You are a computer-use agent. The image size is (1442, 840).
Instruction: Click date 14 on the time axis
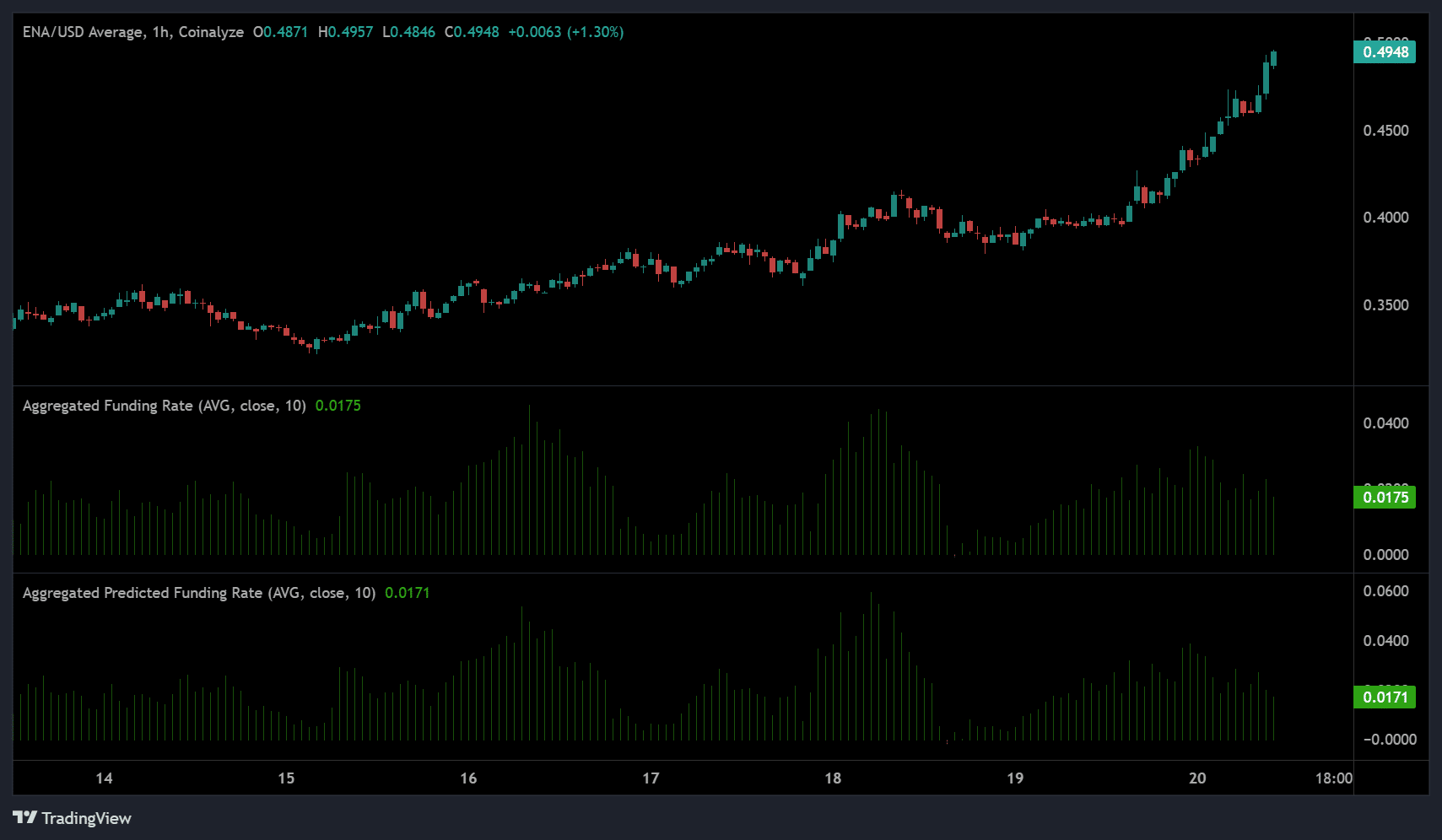click(104, 778)
